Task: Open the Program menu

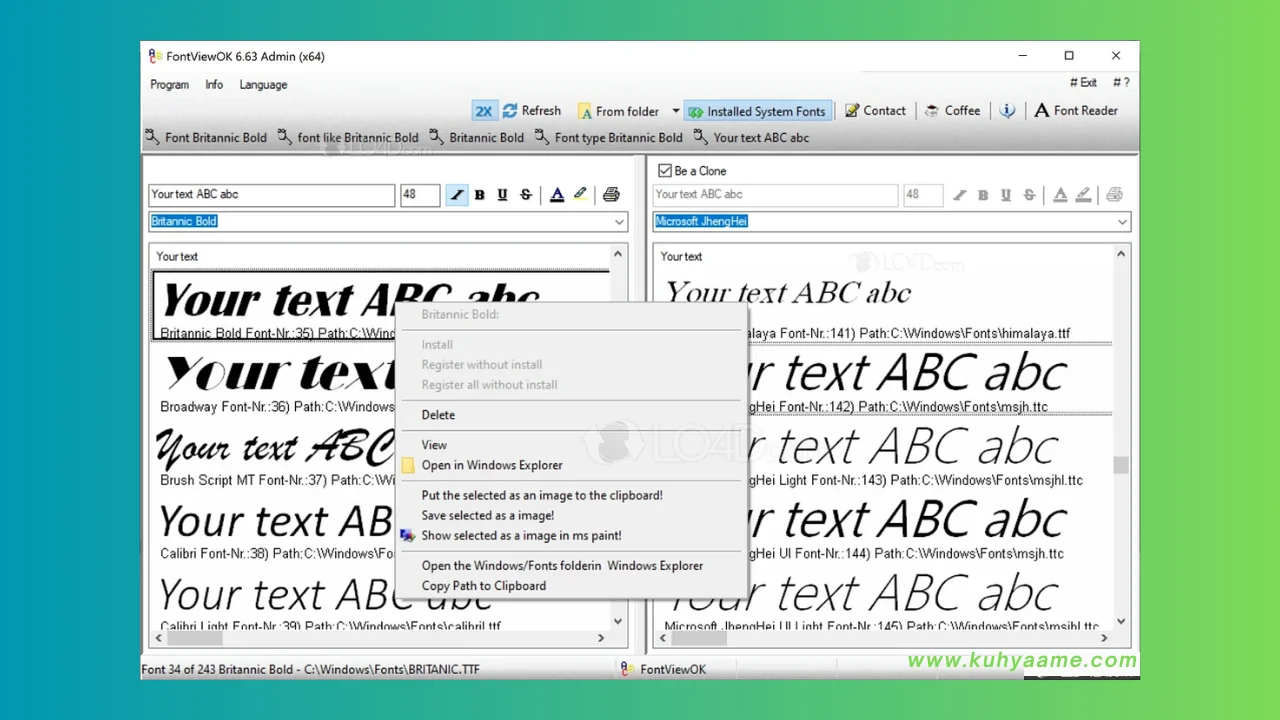Action: pos(169,85)
